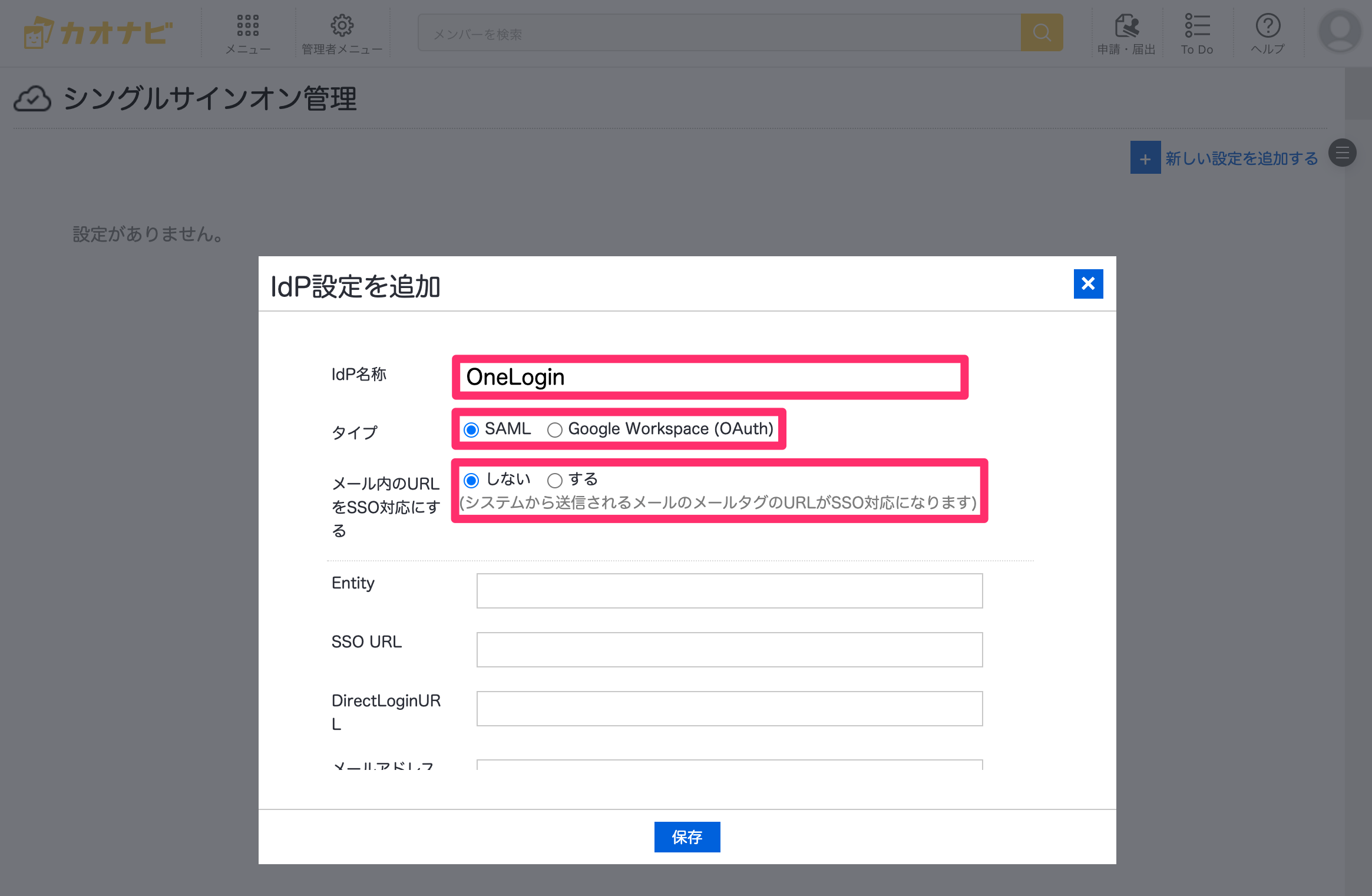Open the To Do list icon
Viewport: 1372px width, 896px height.
[1197, 26]
